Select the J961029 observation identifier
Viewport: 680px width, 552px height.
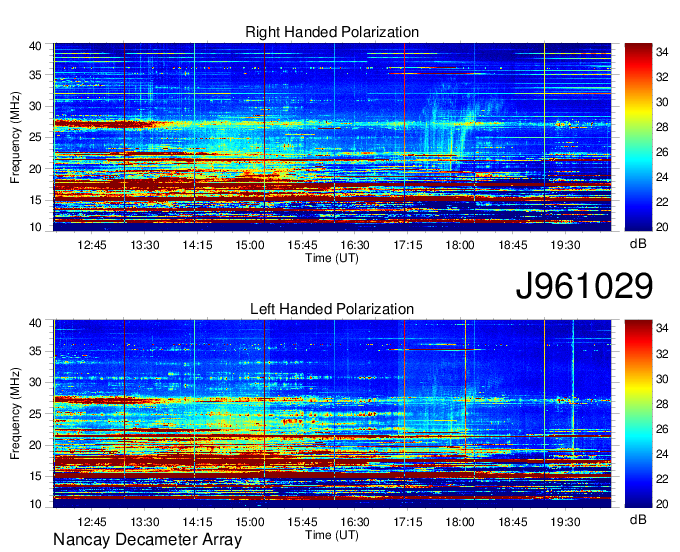pyautogui.click(x=584, y=286)
